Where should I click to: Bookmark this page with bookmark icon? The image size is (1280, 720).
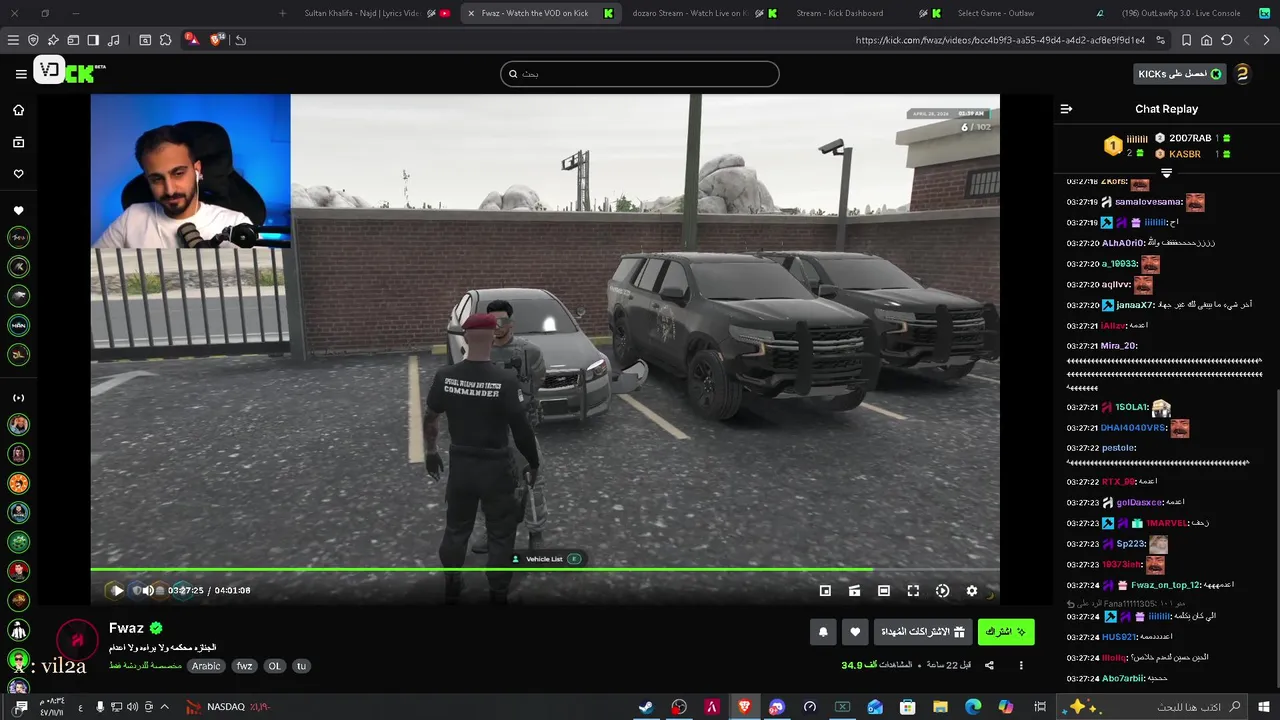(x=1186, y=40)
